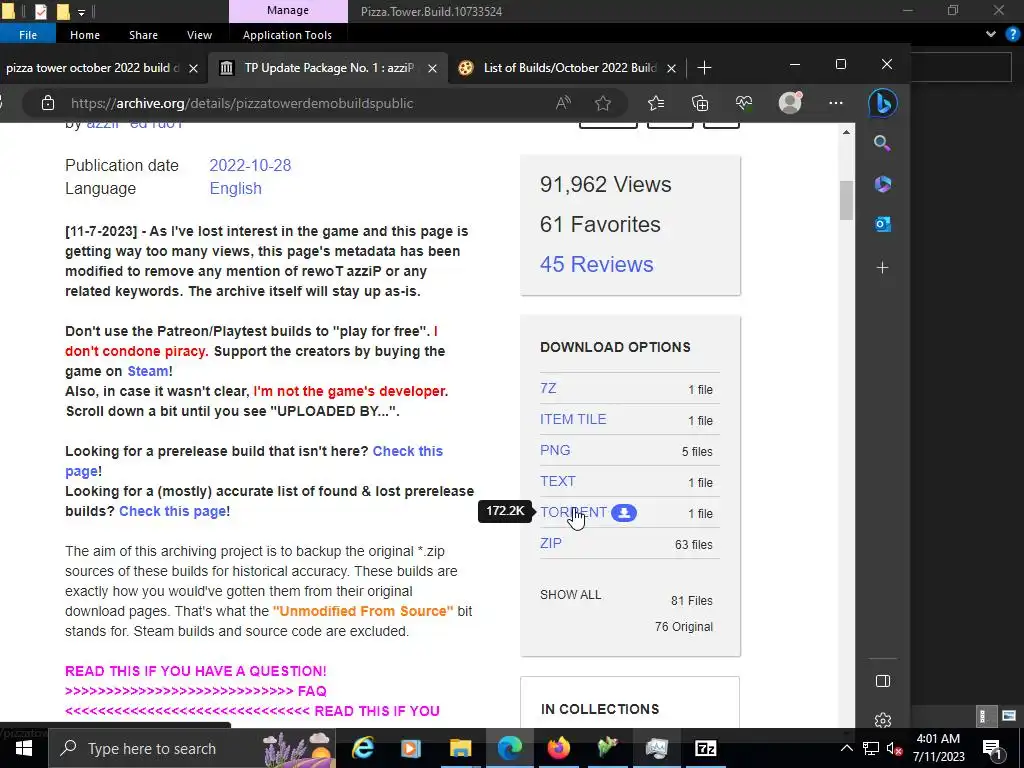Screen dimensions: 1024x768
Task: Open the Edge profile avatar
Action: point(790,103)
